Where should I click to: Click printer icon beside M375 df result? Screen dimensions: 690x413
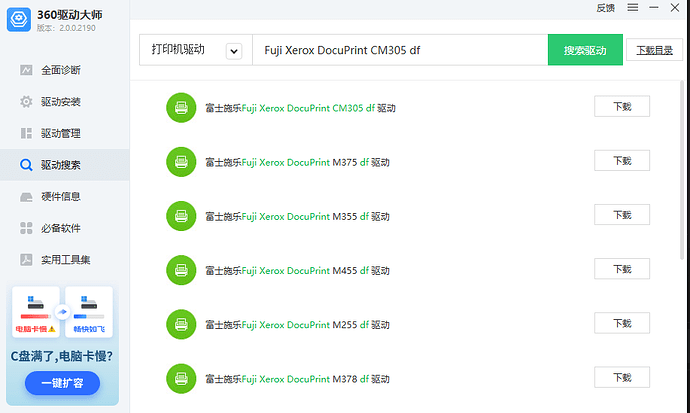(x=181, y=162)
